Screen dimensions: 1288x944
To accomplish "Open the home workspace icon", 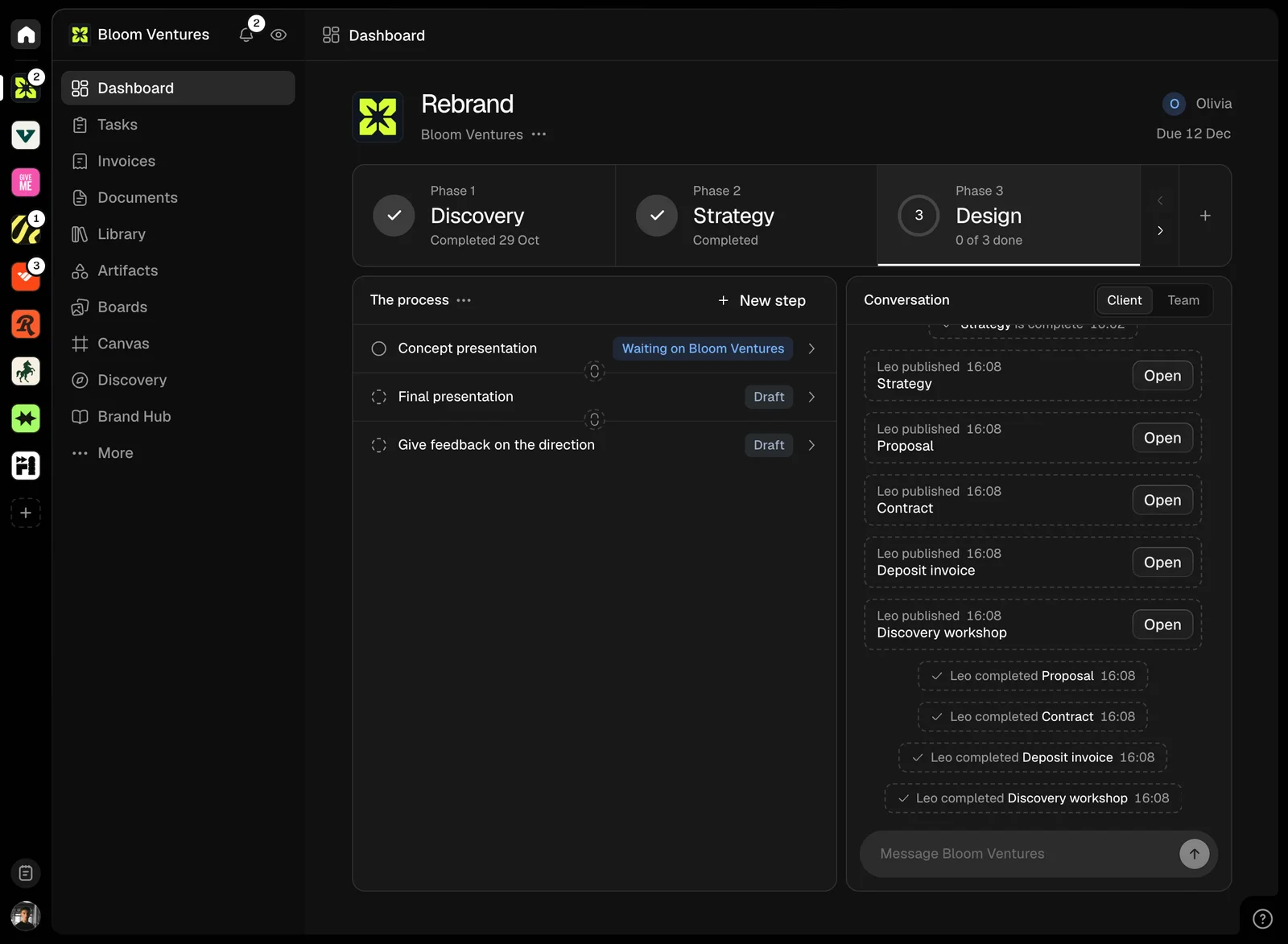I will pos(26,35).
